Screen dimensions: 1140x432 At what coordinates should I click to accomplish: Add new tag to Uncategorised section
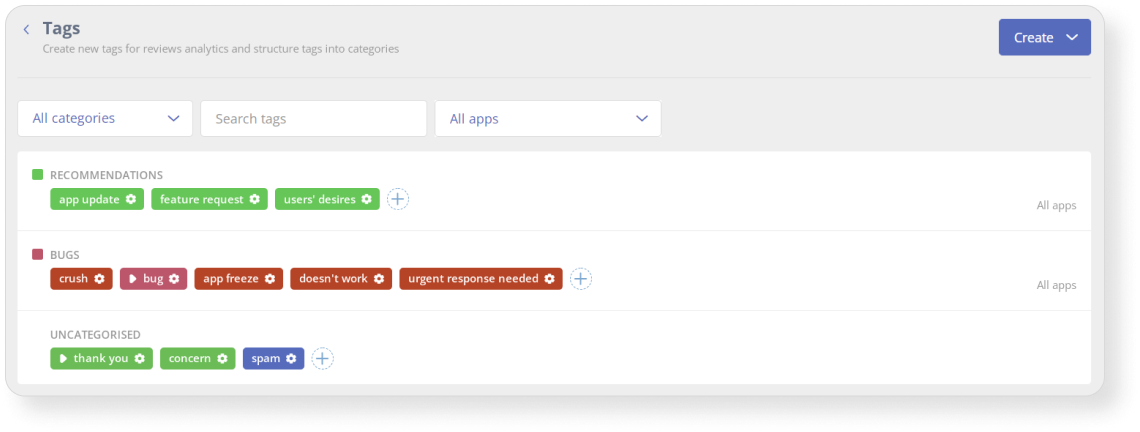click(x=322, y=358)
